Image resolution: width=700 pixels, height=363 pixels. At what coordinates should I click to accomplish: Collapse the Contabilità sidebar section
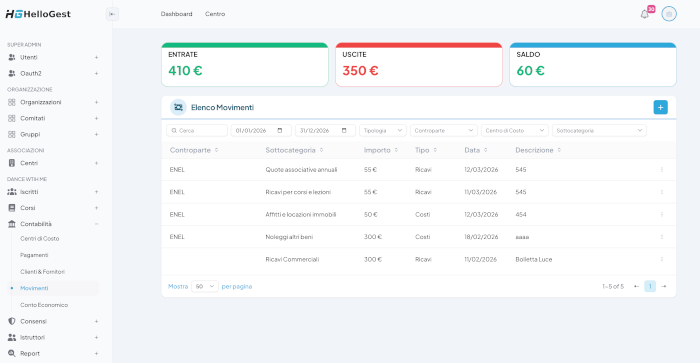pyautogui.click(x=96, y=224)
